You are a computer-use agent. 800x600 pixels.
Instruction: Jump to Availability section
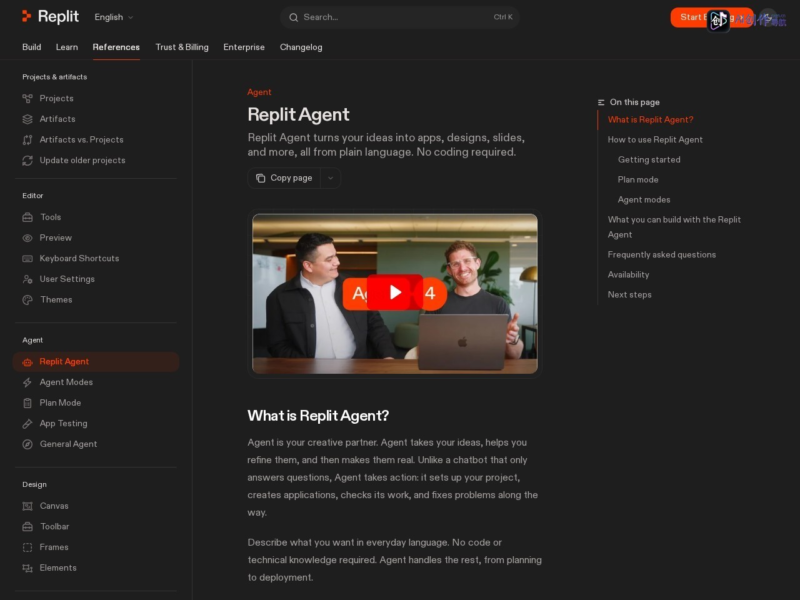628,274
